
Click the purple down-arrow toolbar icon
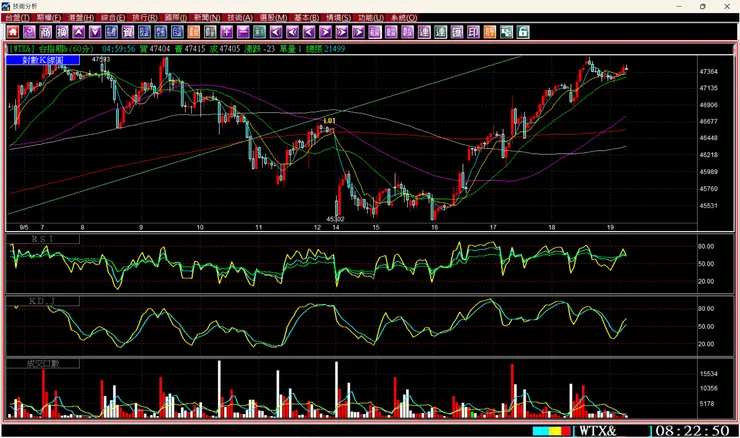[95, 32]
